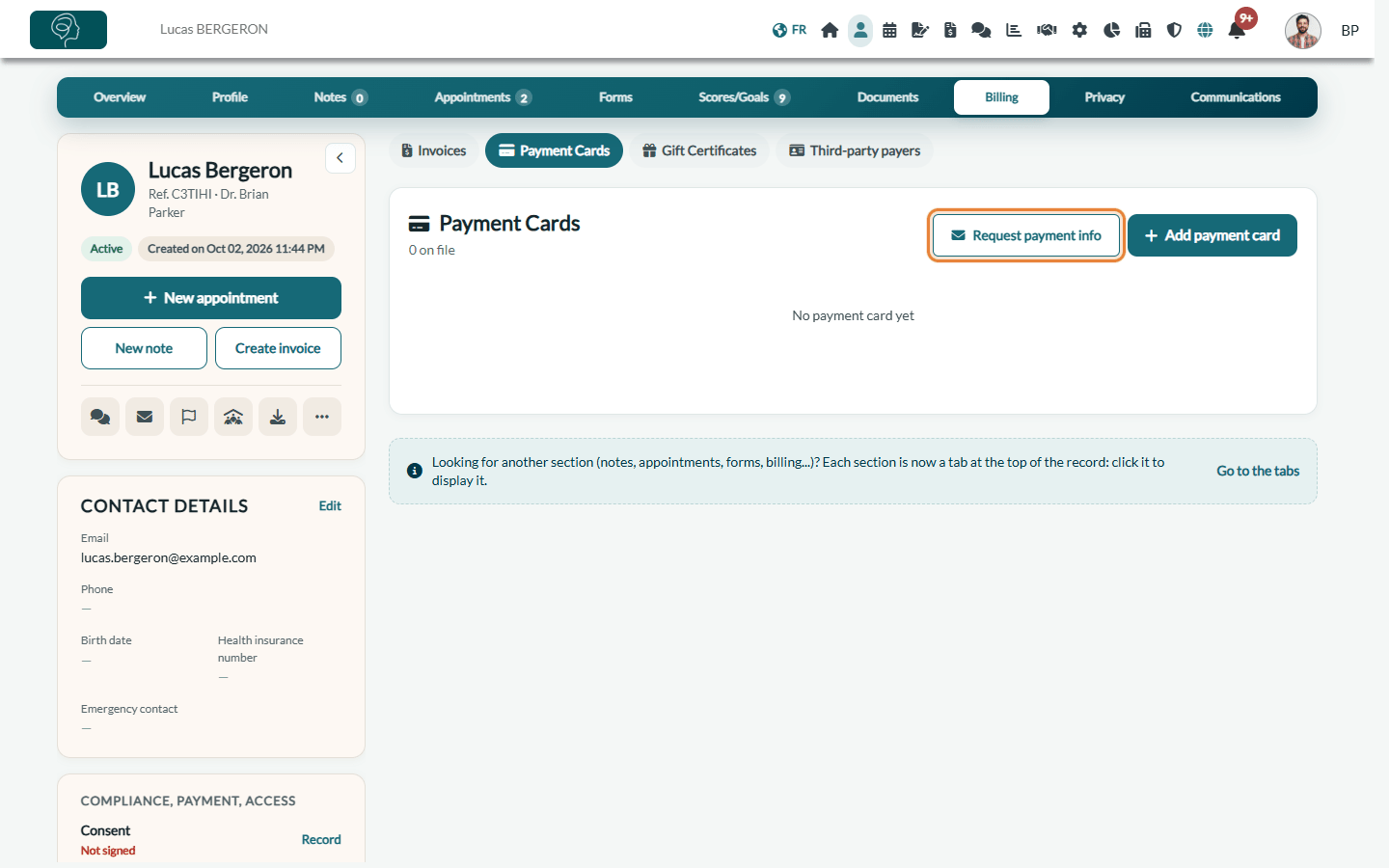The image size is (1389, 868).
Task: Click the BP user initials
Action: pyautogui.click(x=1349, y=31)
